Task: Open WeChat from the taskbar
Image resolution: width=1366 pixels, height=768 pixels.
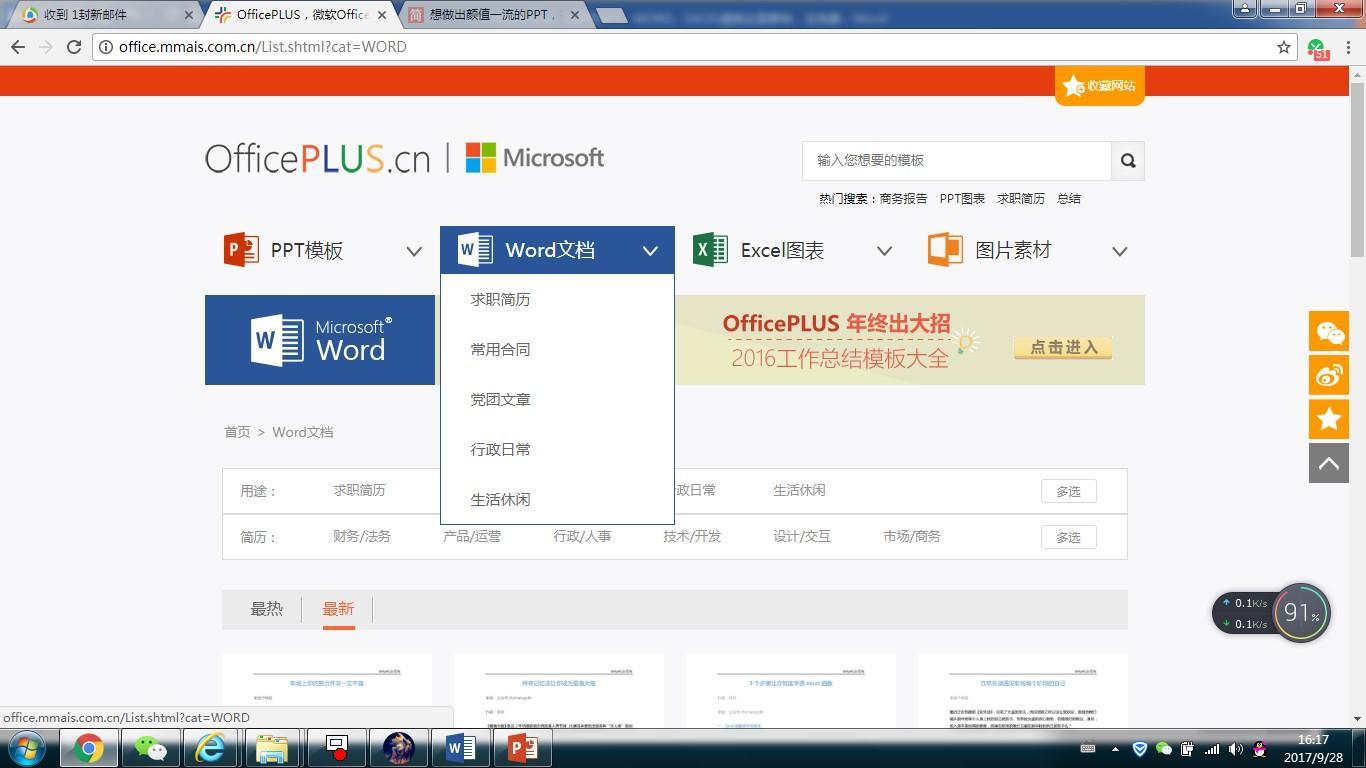Action: pos(150,748)
